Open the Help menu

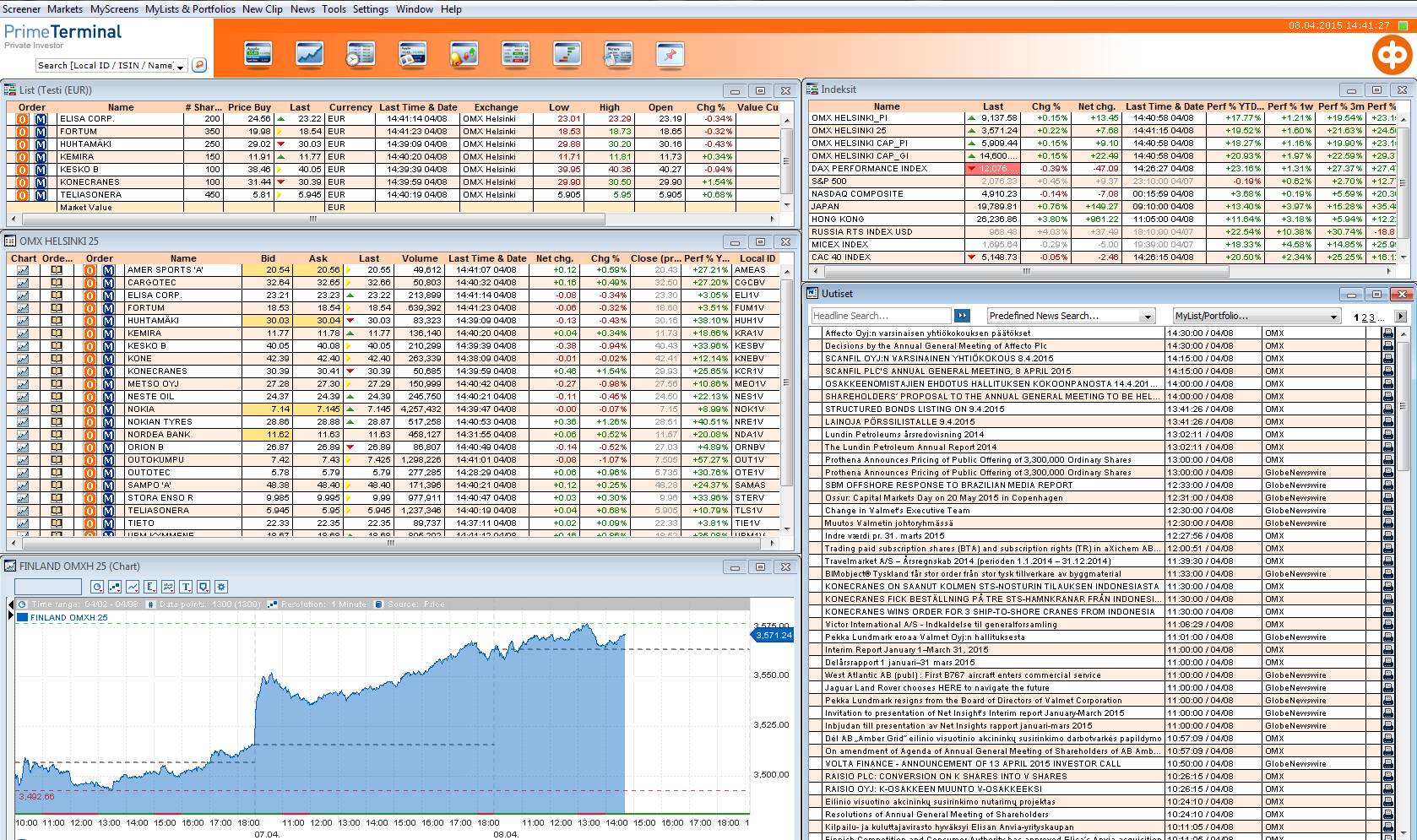pos(451,9)
